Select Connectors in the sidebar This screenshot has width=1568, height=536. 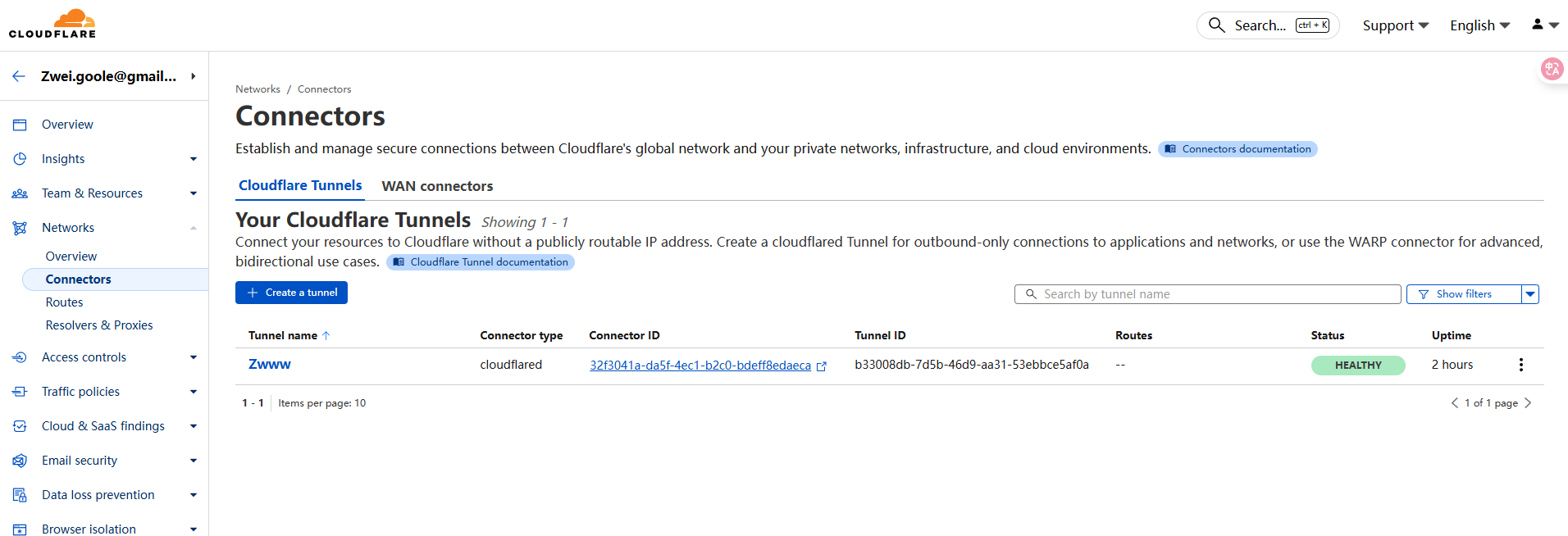coord(116,279)
